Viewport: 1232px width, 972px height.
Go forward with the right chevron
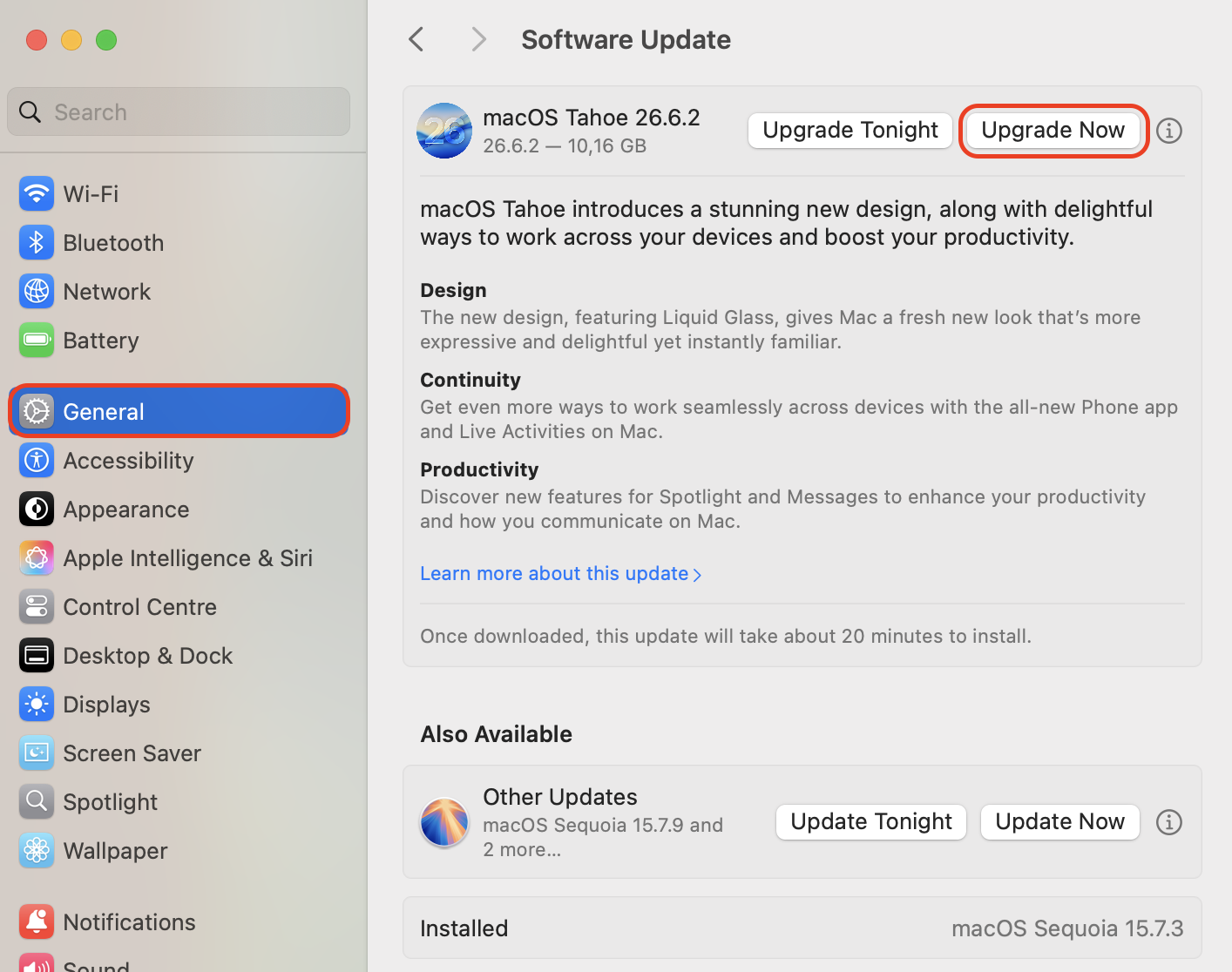tap(478, 39)
